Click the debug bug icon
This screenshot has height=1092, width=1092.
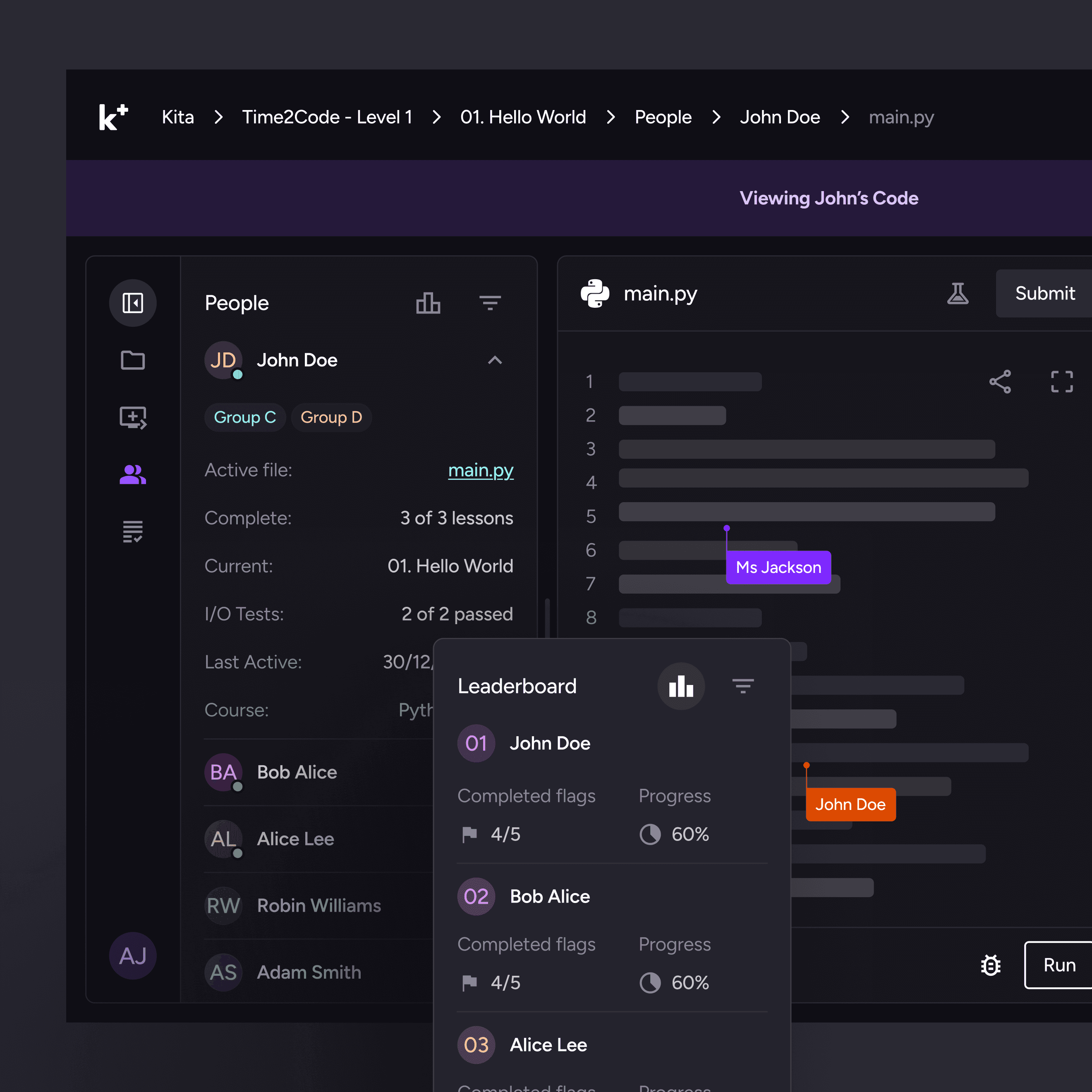(990, 965)
